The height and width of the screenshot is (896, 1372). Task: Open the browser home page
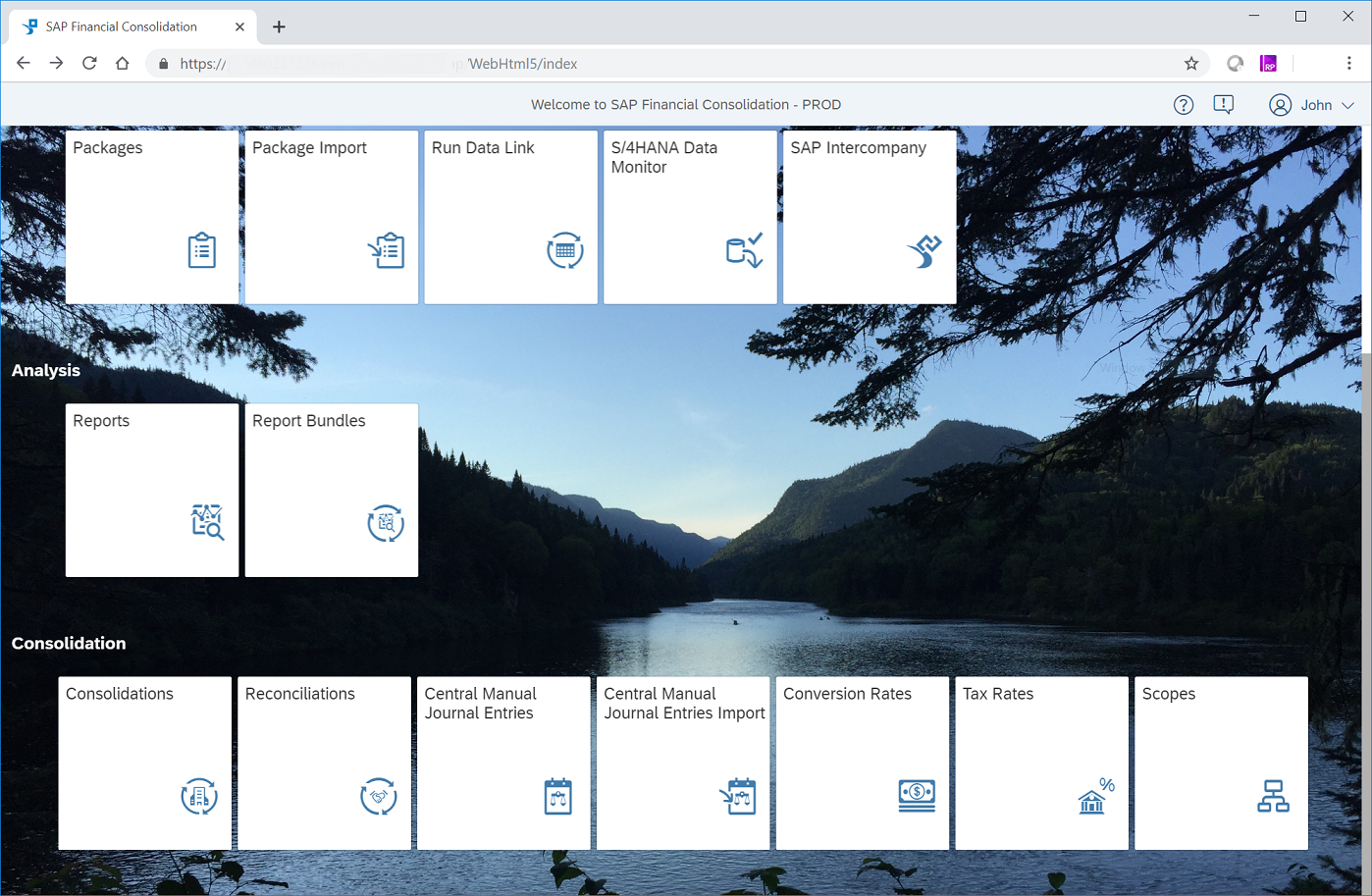point(122,64)
